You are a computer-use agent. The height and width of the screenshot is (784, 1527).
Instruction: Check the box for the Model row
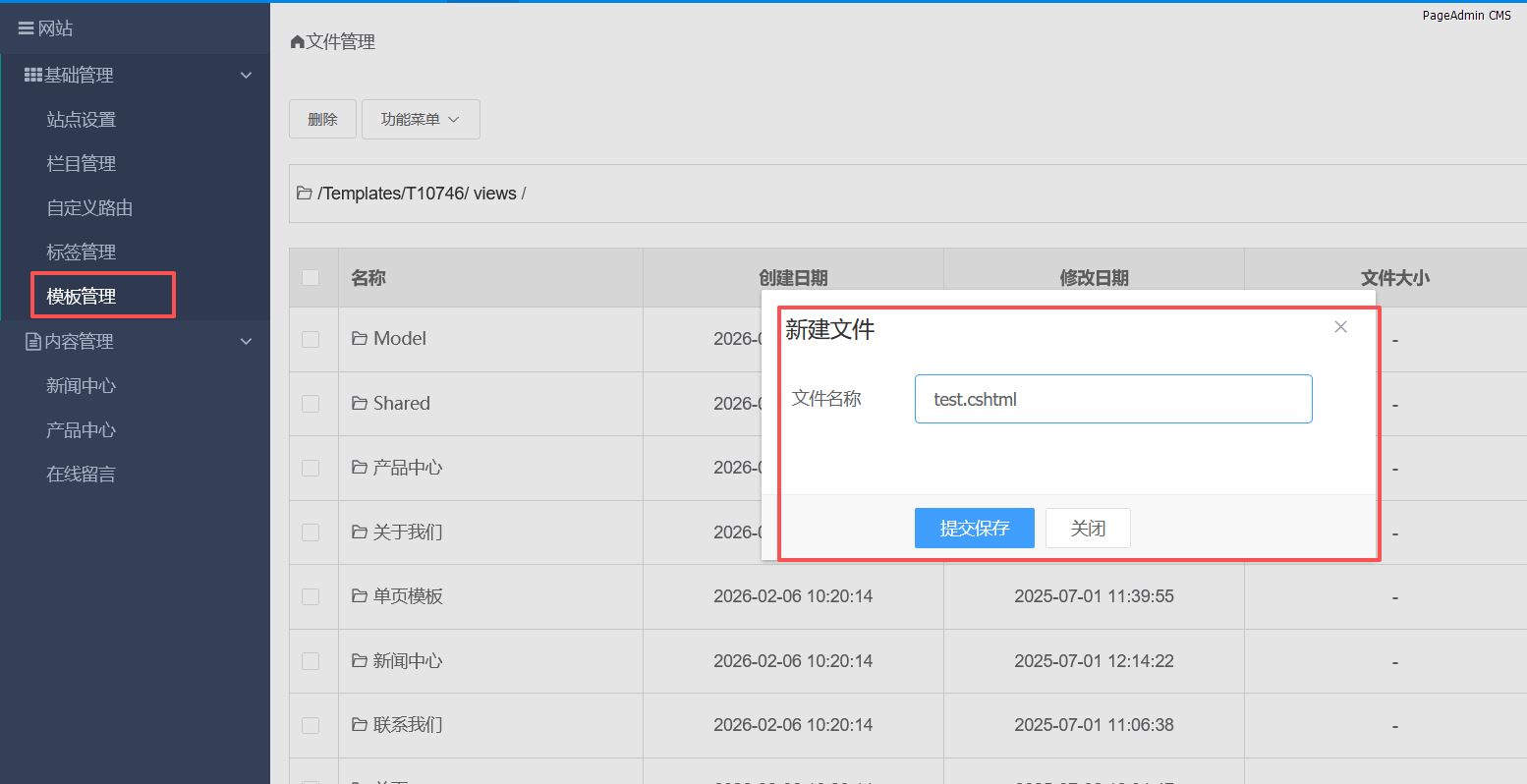pyautogui.click(x=311, y=339)
